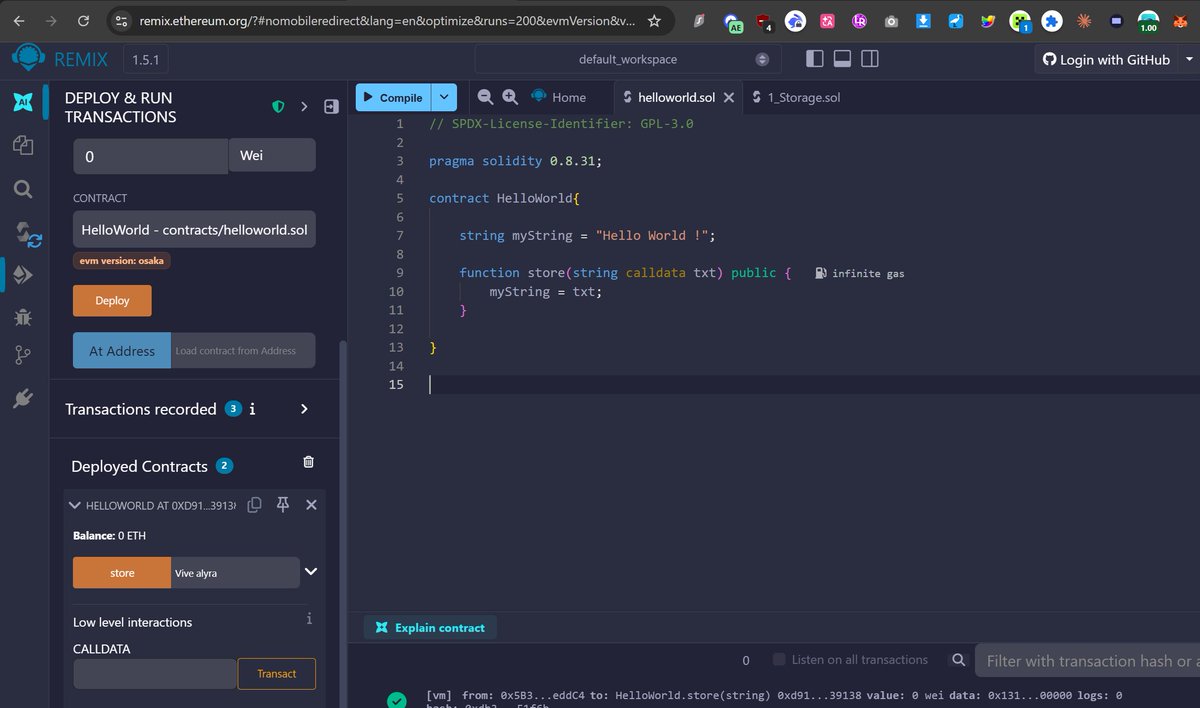
Task: Open the default_workspace selector
Action: click(x=627, y=59)
